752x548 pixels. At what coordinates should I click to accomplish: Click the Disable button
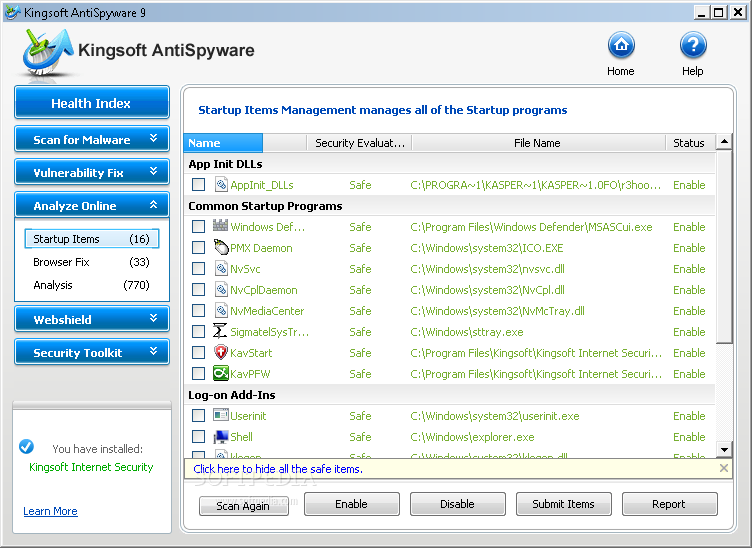pos(458,504)
